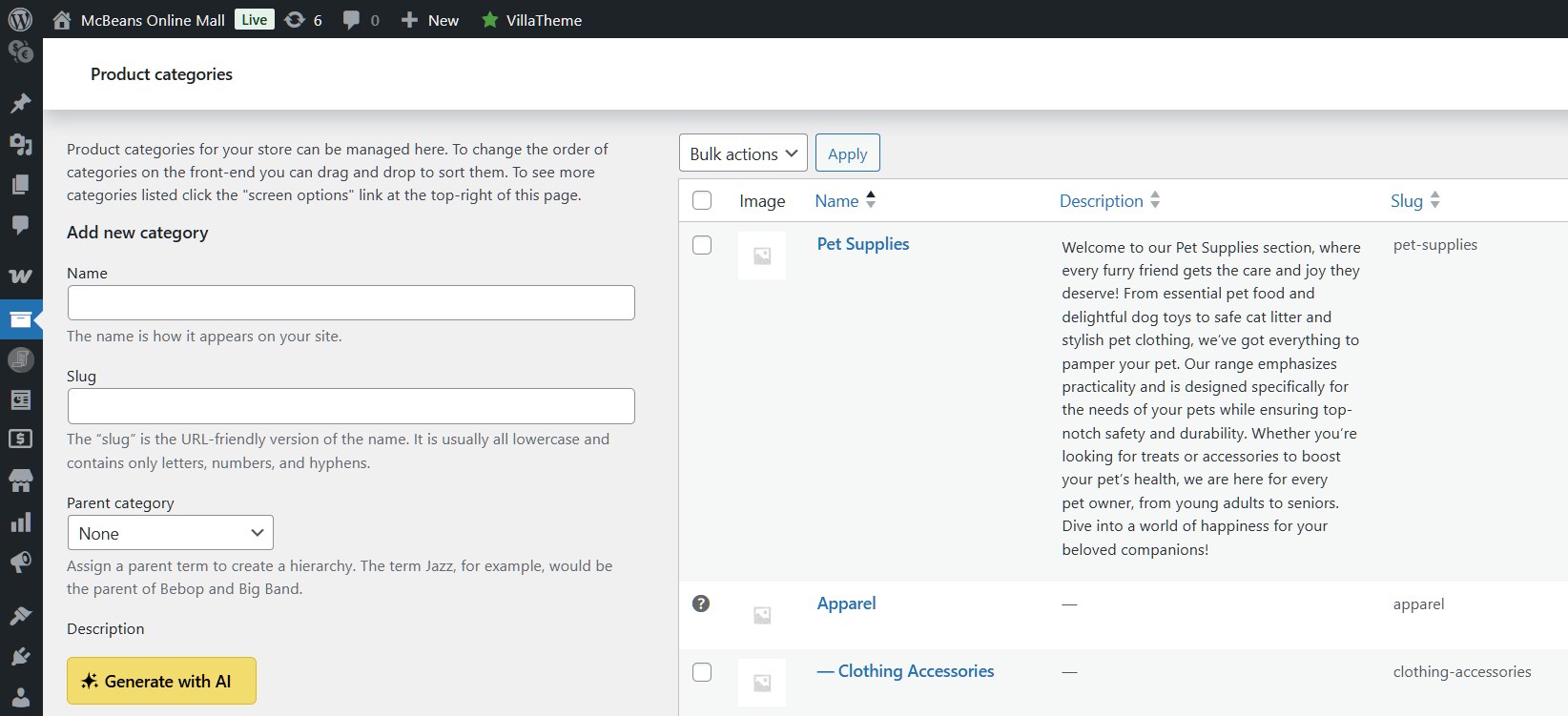
Task: Open Media library in sidebar
Action: [x=20, y=144]
